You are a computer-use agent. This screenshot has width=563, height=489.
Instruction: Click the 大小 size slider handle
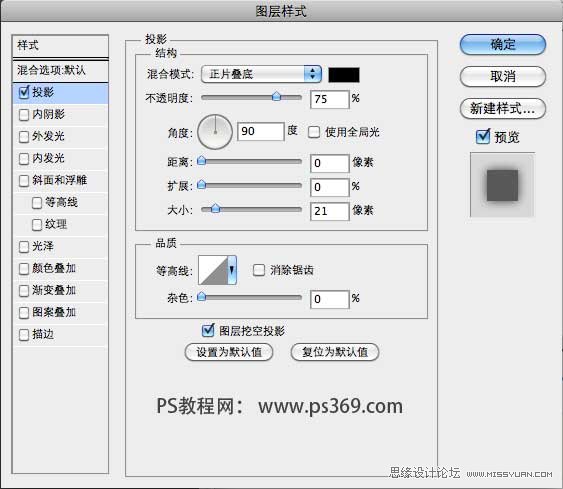215,208
